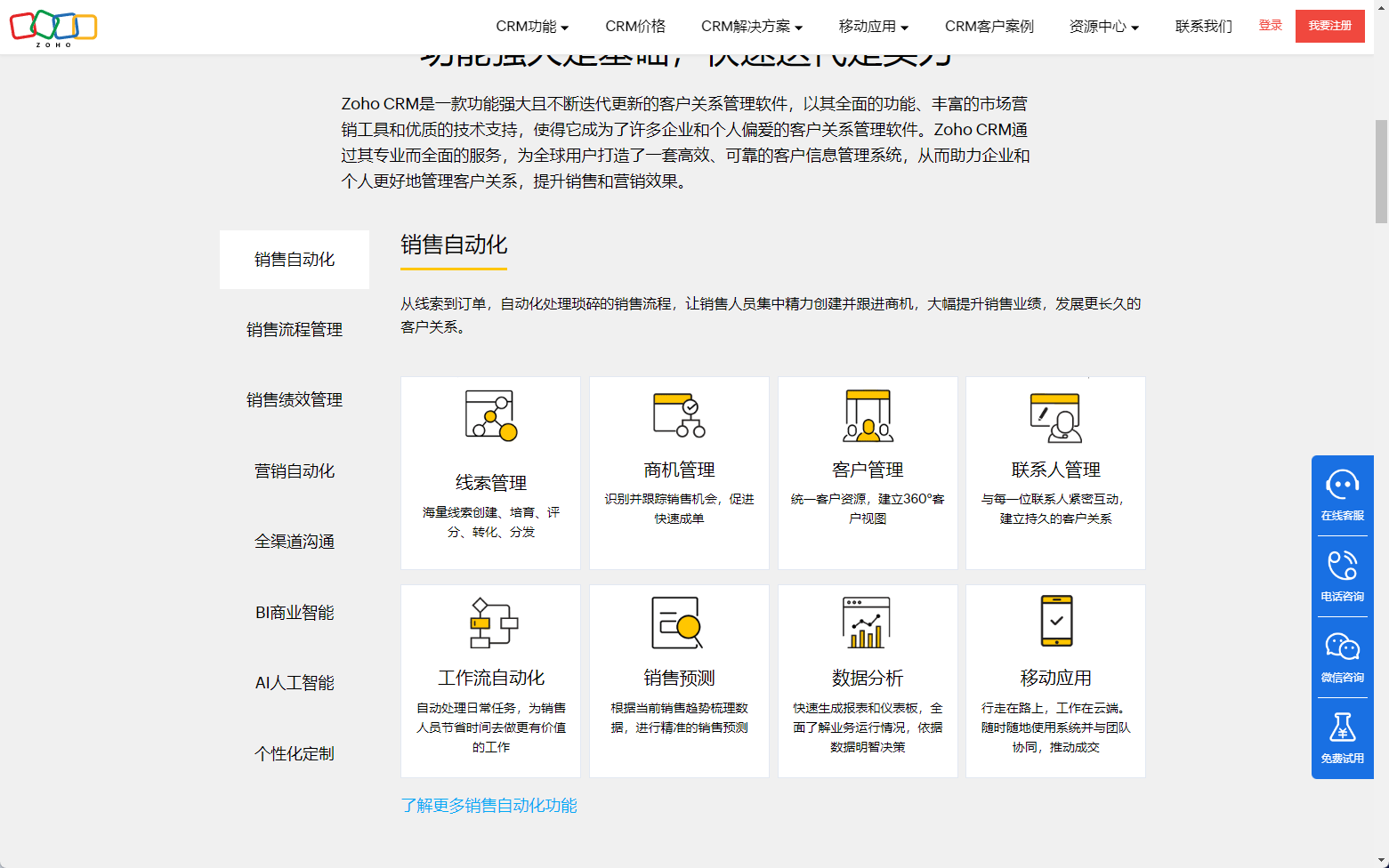Open the 联系我们 menu item

pyautogui.click(x=1204, y=27)
